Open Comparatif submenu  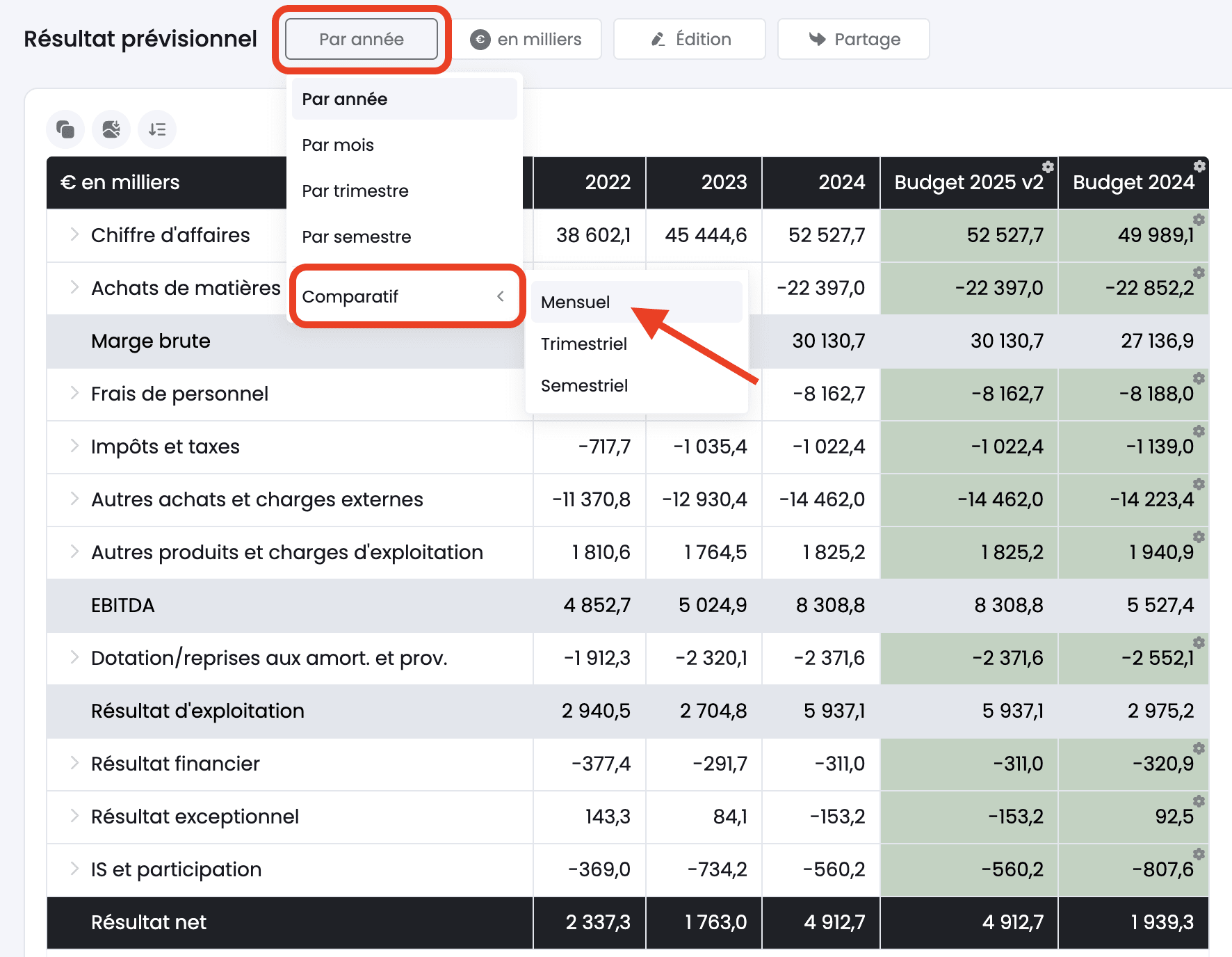(405, 296)
